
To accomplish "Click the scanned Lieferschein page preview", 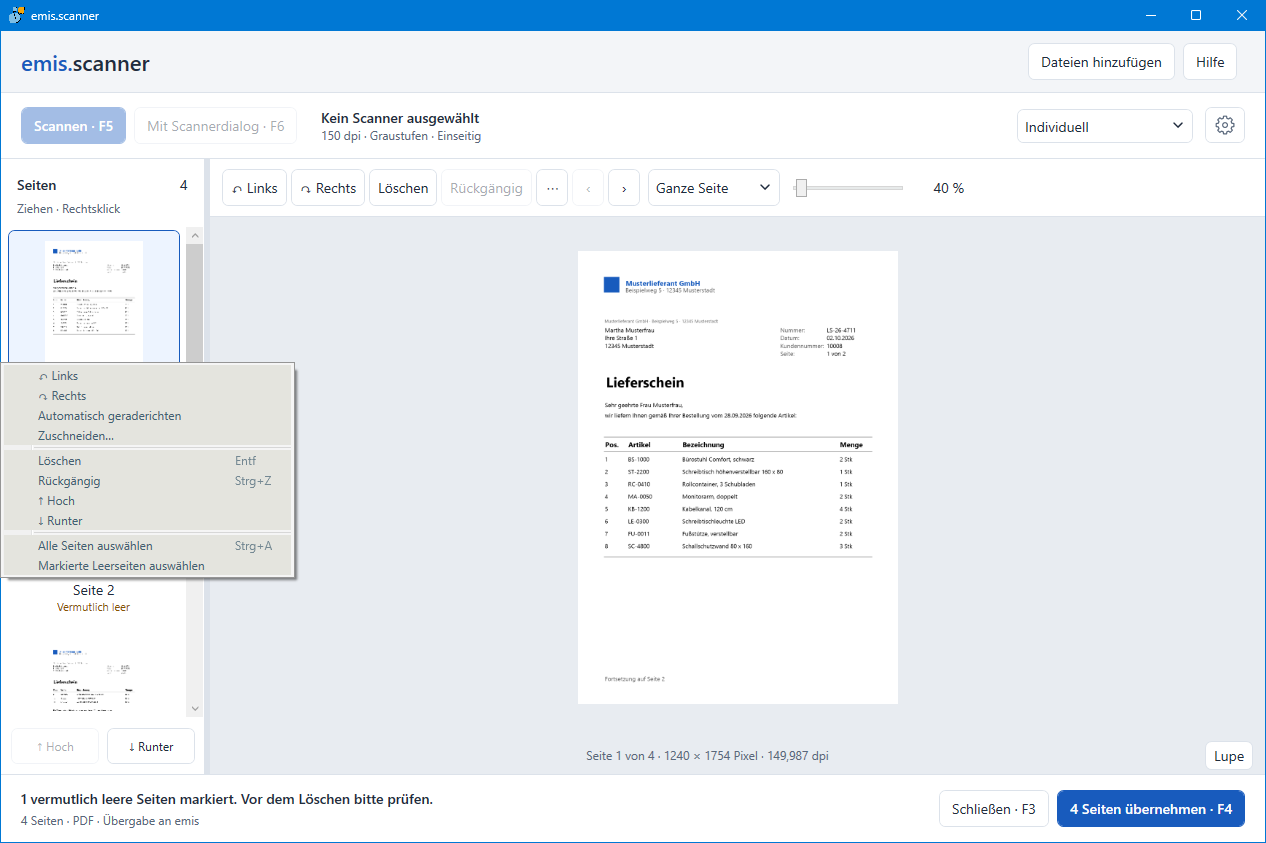I will click(738, 477).
